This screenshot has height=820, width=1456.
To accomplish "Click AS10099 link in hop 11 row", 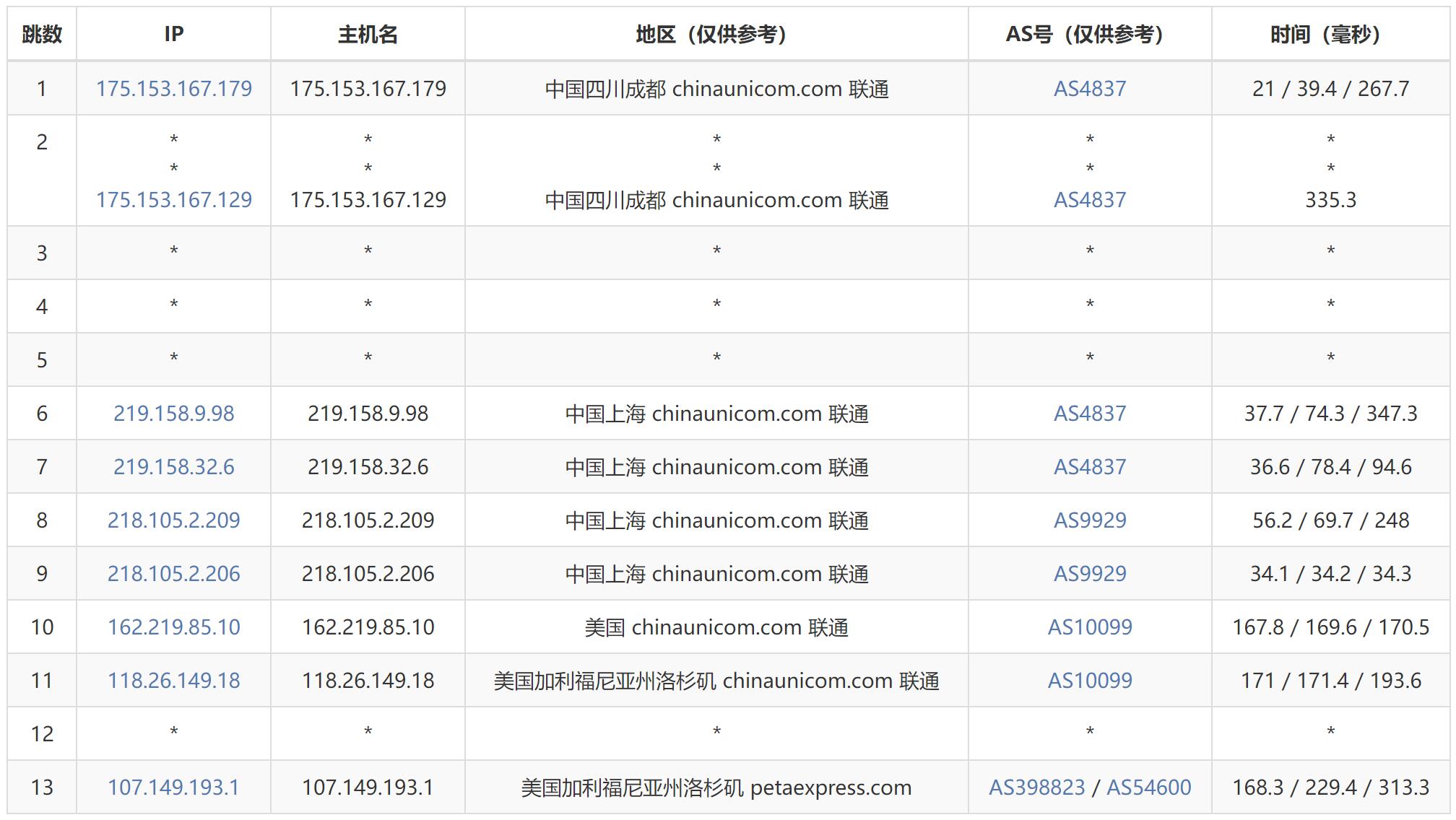I will tap(1090, 681).
